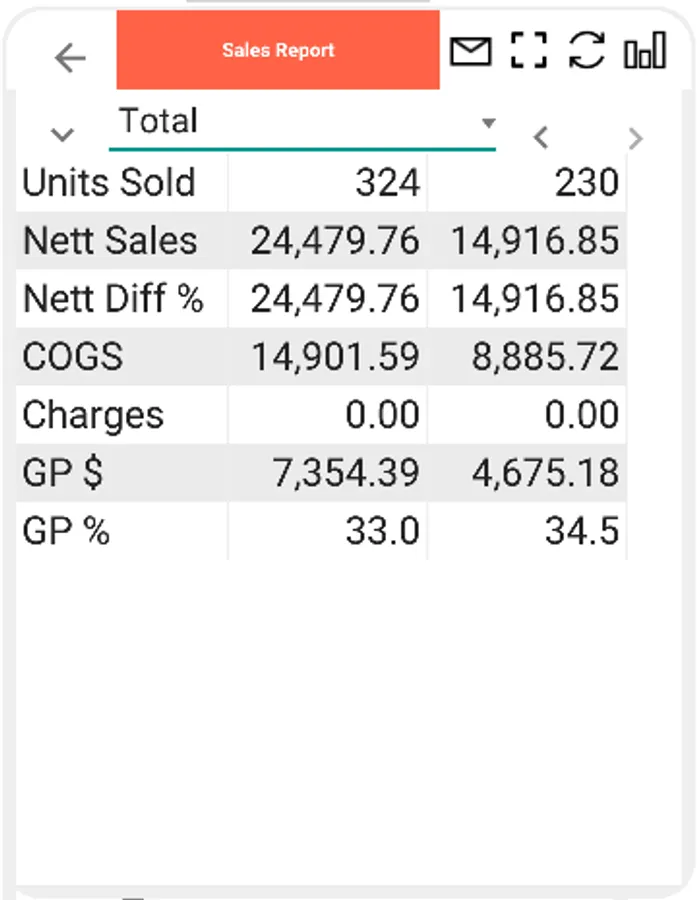
Task: Click the Units Sold value 324
Action: pyautogui.click(x=388, y=183)
